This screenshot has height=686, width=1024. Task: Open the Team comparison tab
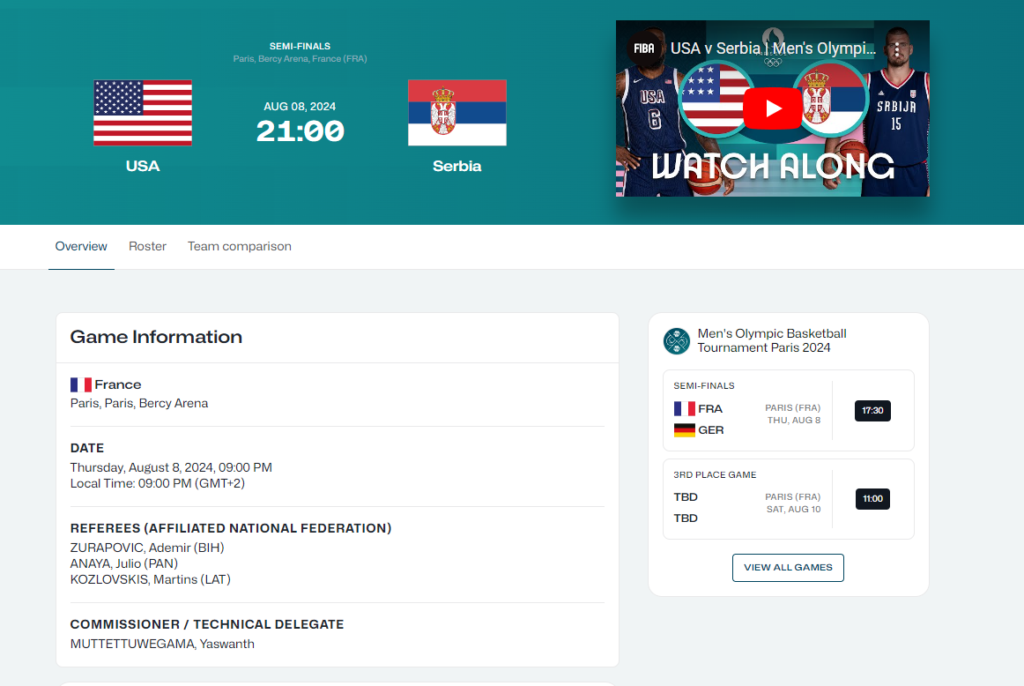[x=239, y=246]
